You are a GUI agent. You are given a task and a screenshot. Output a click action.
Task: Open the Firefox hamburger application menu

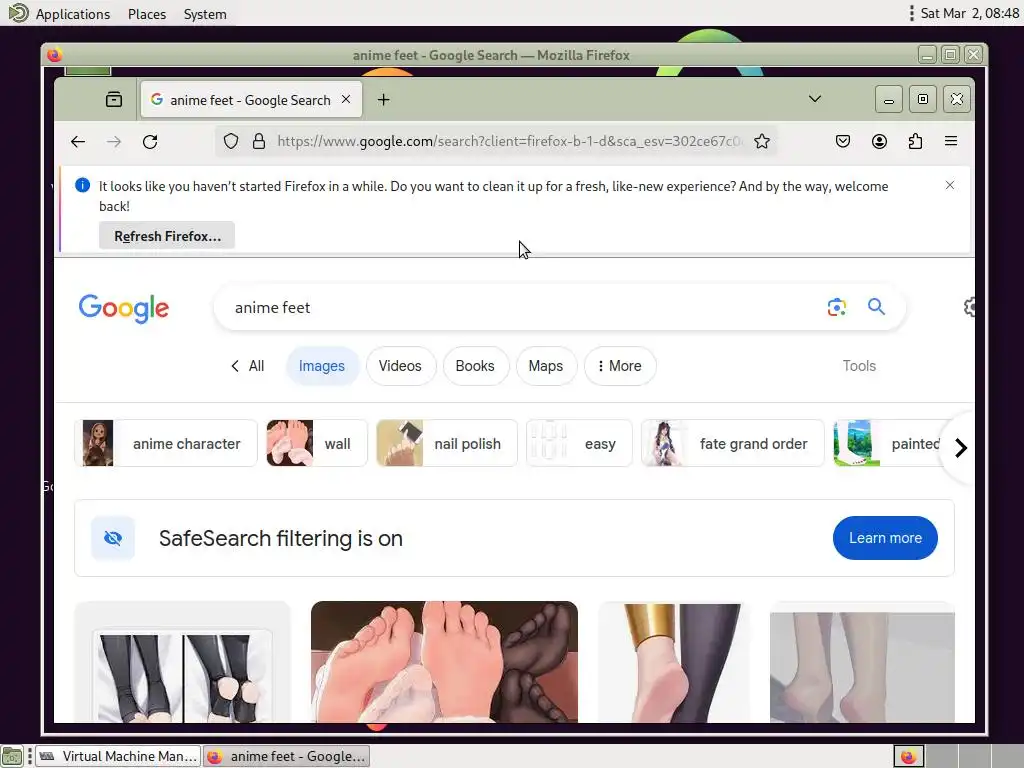[951, 141]
